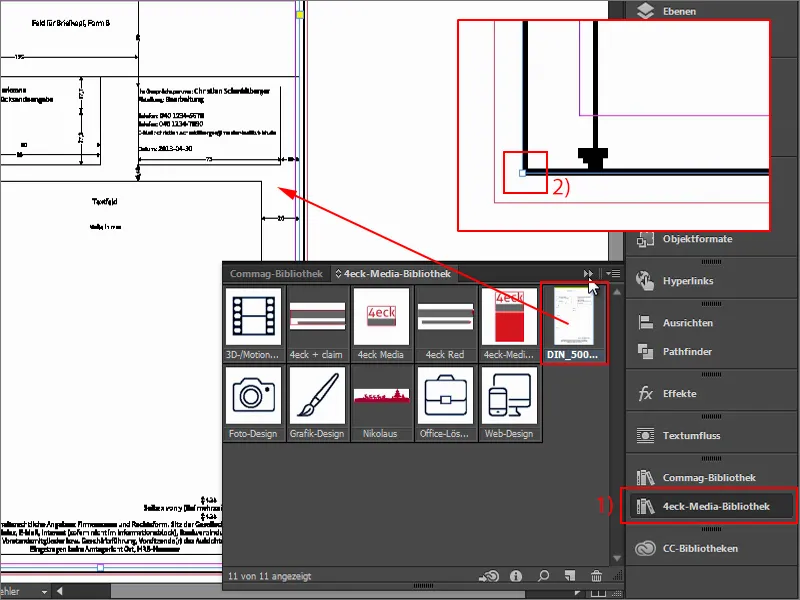Image resolution: width=800 pixels, height=600 pixels.
Task: Delete library item with trash icon
Action: pyautogui.click(x=596, y=576)
